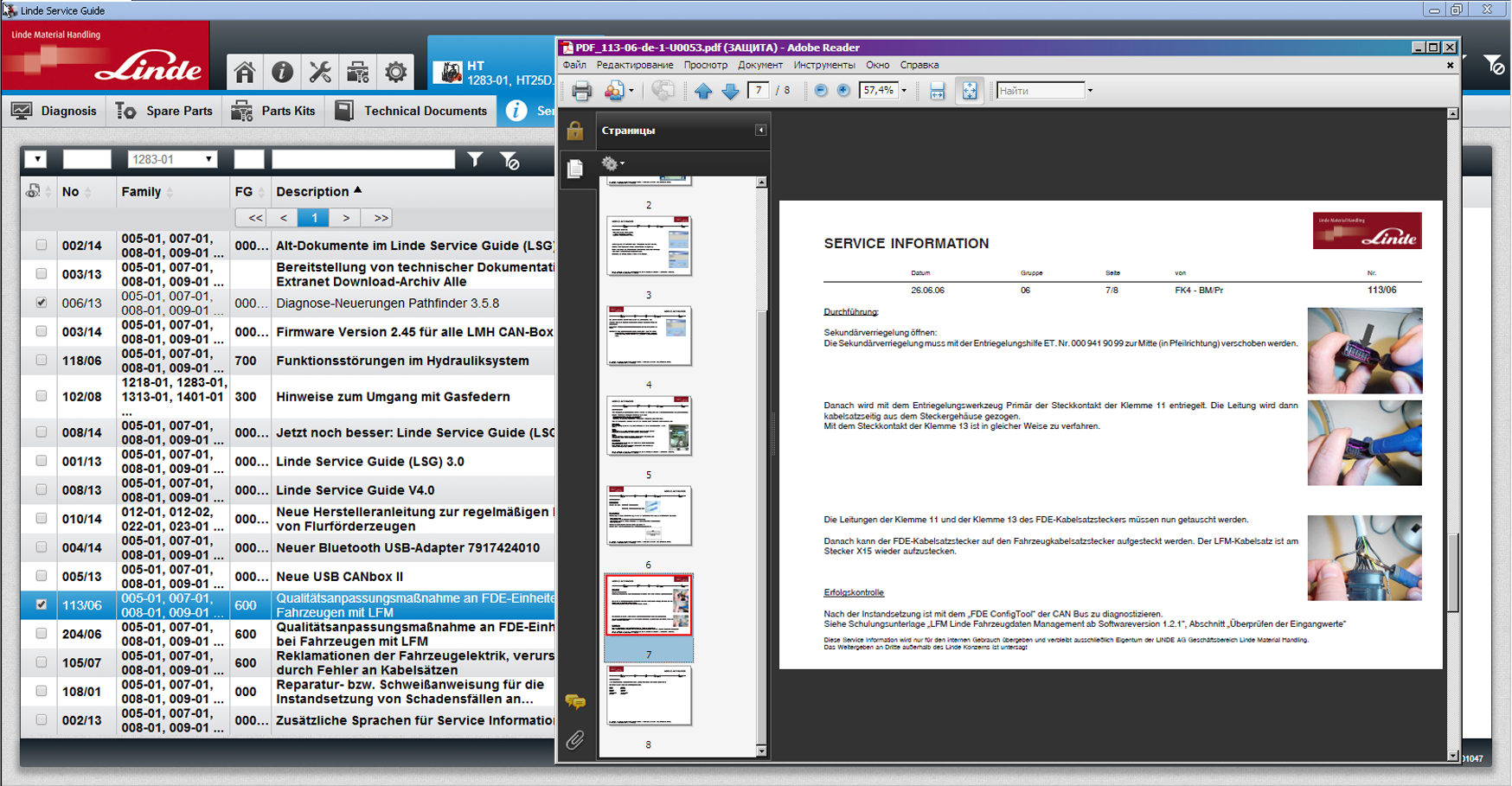Go to next page with down arrow
This screenshot has height=786, width=1512.
tap(730, 91)
